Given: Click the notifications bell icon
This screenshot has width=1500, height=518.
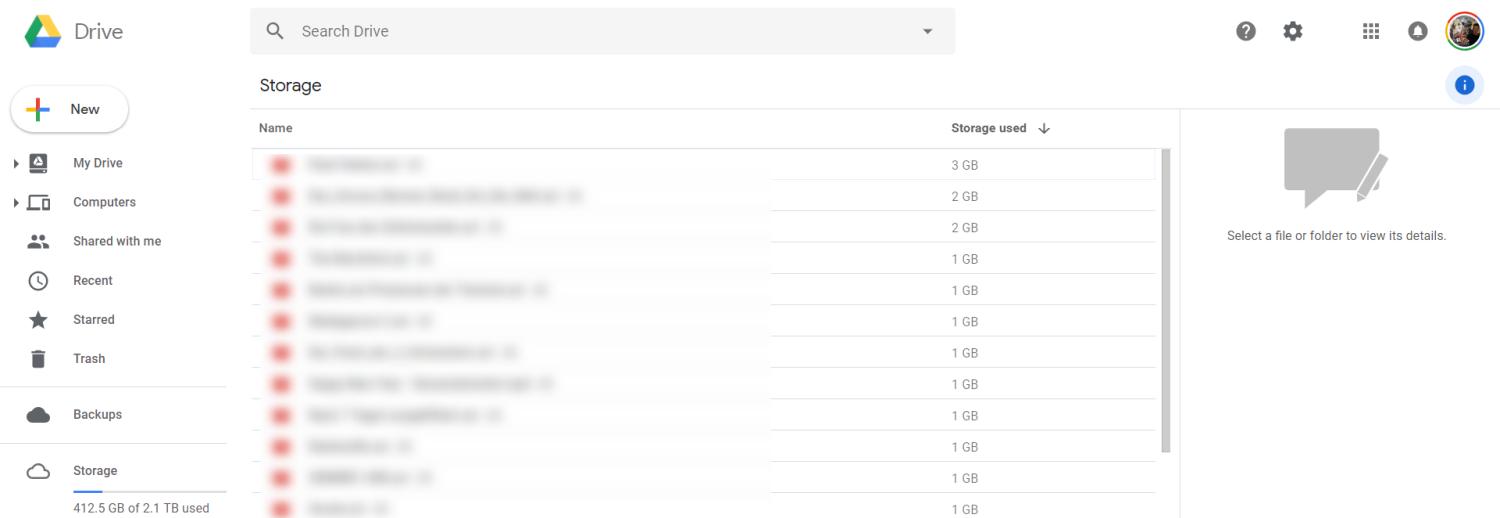Looking at the screenshot, I should [x=1418, y=31].
